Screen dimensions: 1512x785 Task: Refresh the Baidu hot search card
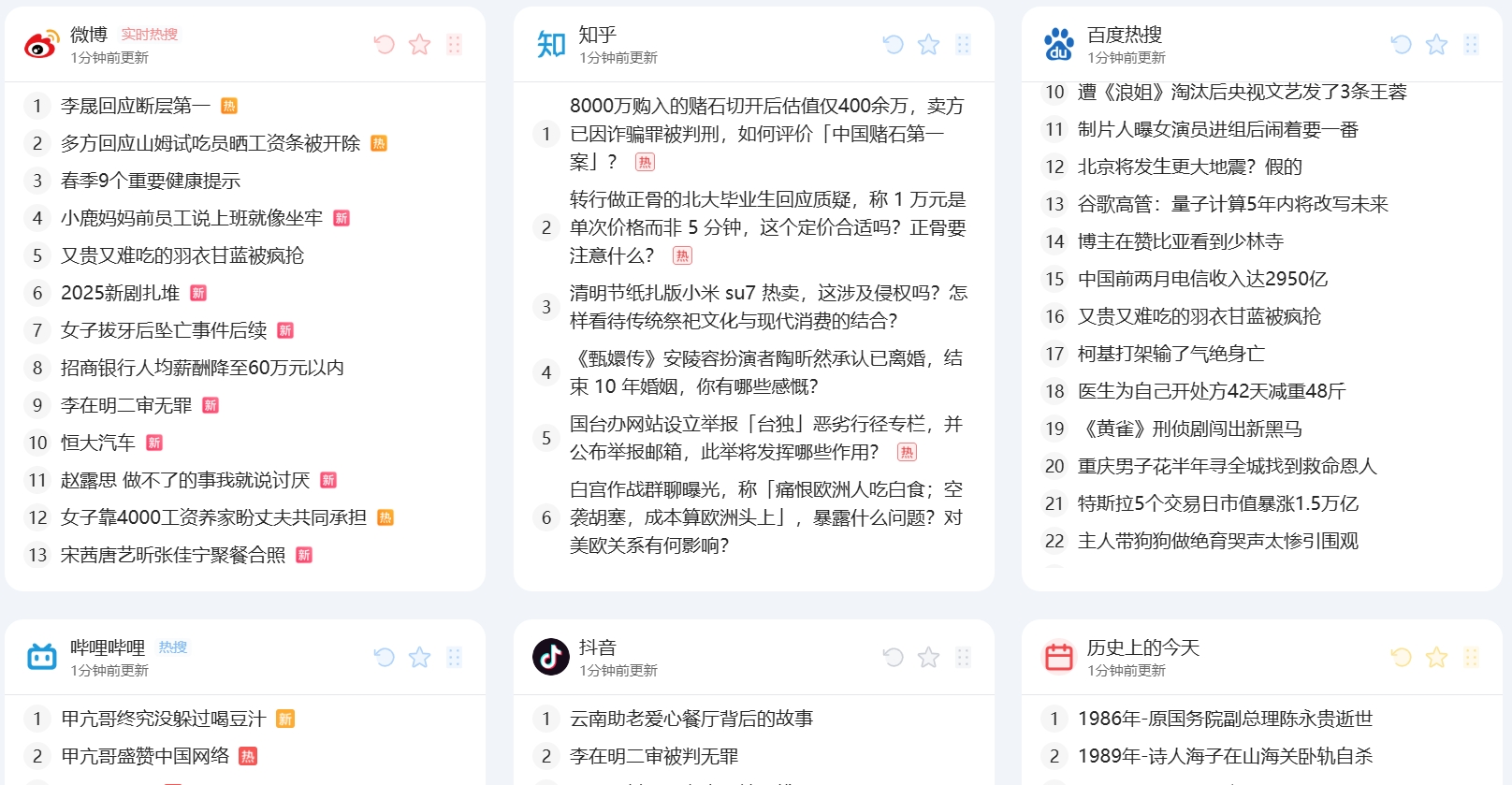tap(1402, 44)
